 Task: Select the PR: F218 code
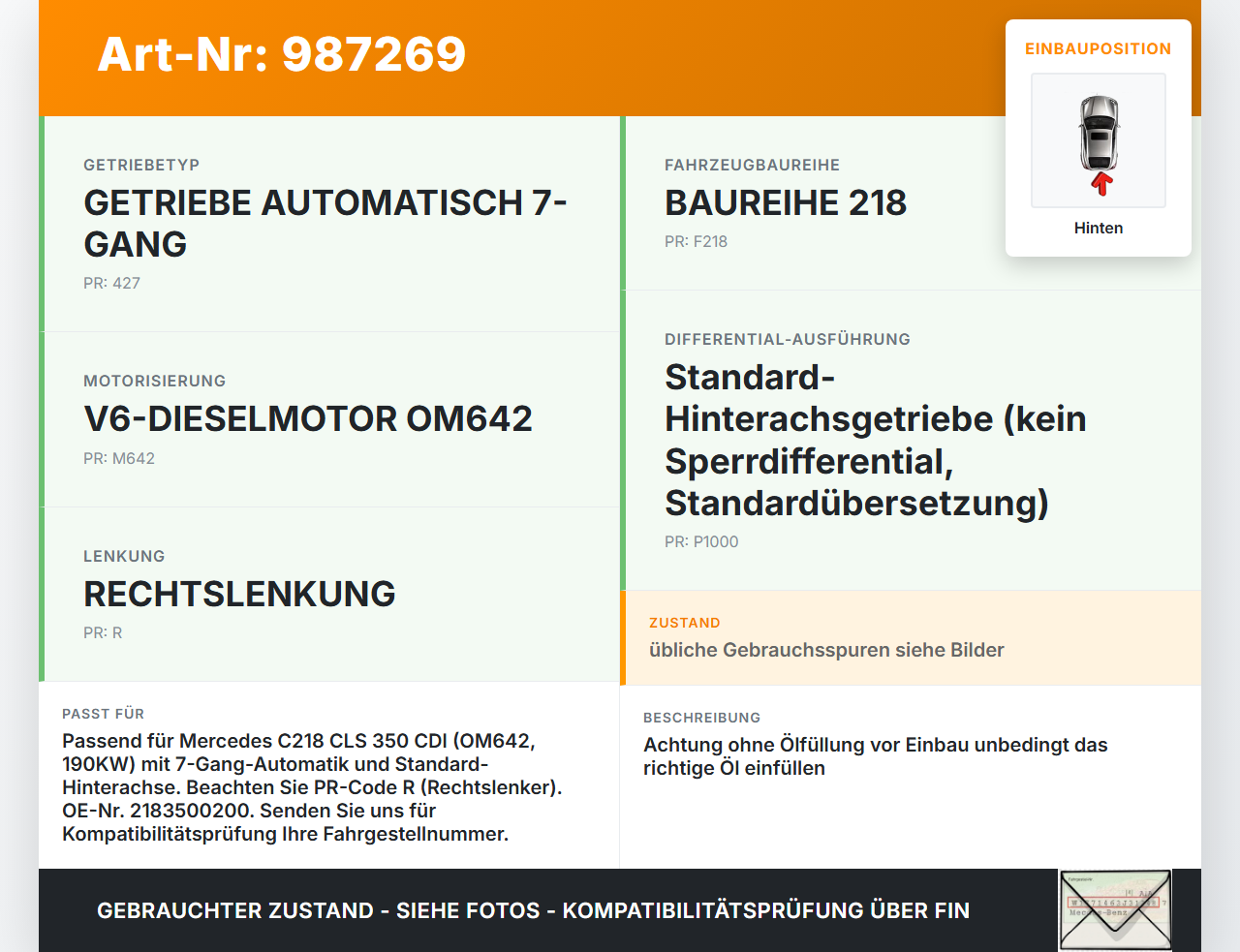(x=696, y=242)
